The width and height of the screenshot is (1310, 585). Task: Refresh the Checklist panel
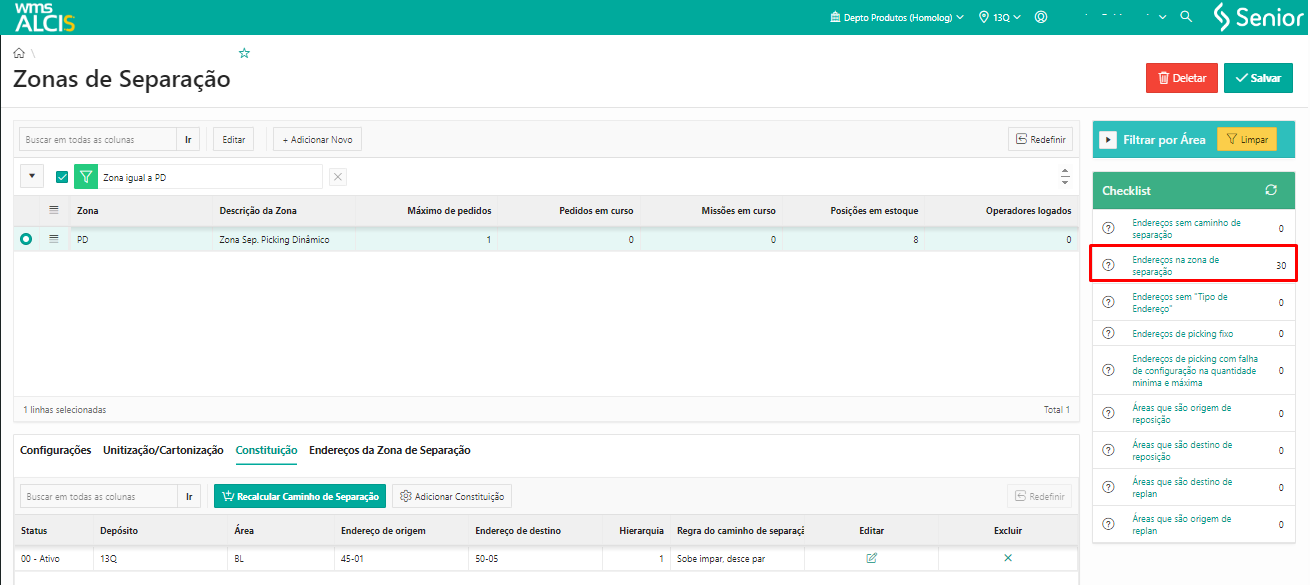(x=1271, y=190)
